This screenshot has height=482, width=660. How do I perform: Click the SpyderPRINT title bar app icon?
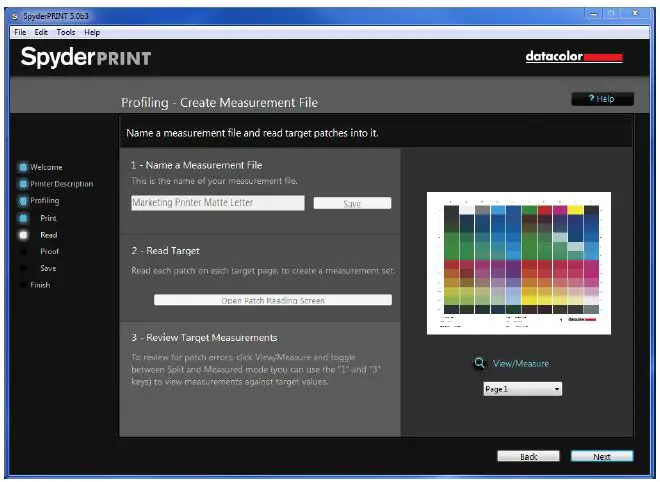[x=15, y=16]
